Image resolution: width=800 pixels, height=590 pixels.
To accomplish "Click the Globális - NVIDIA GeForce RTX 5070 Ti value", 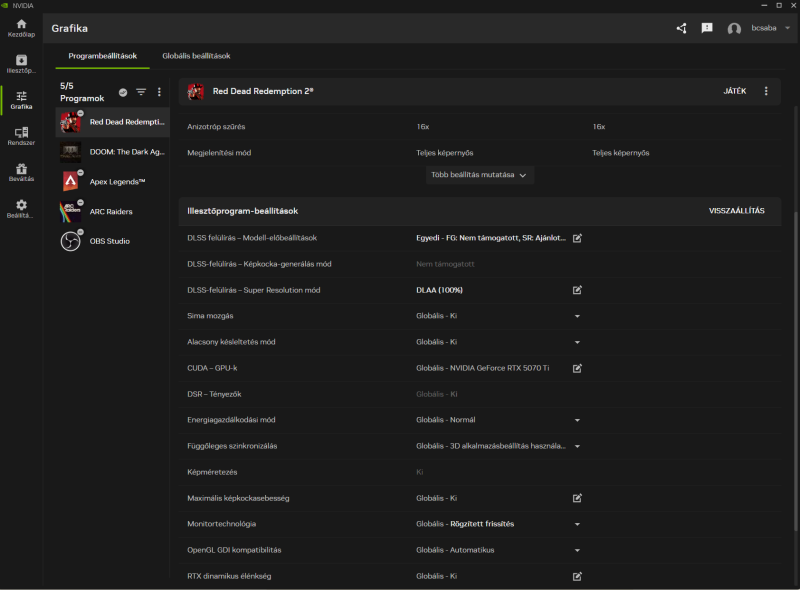I will [482, 368].
